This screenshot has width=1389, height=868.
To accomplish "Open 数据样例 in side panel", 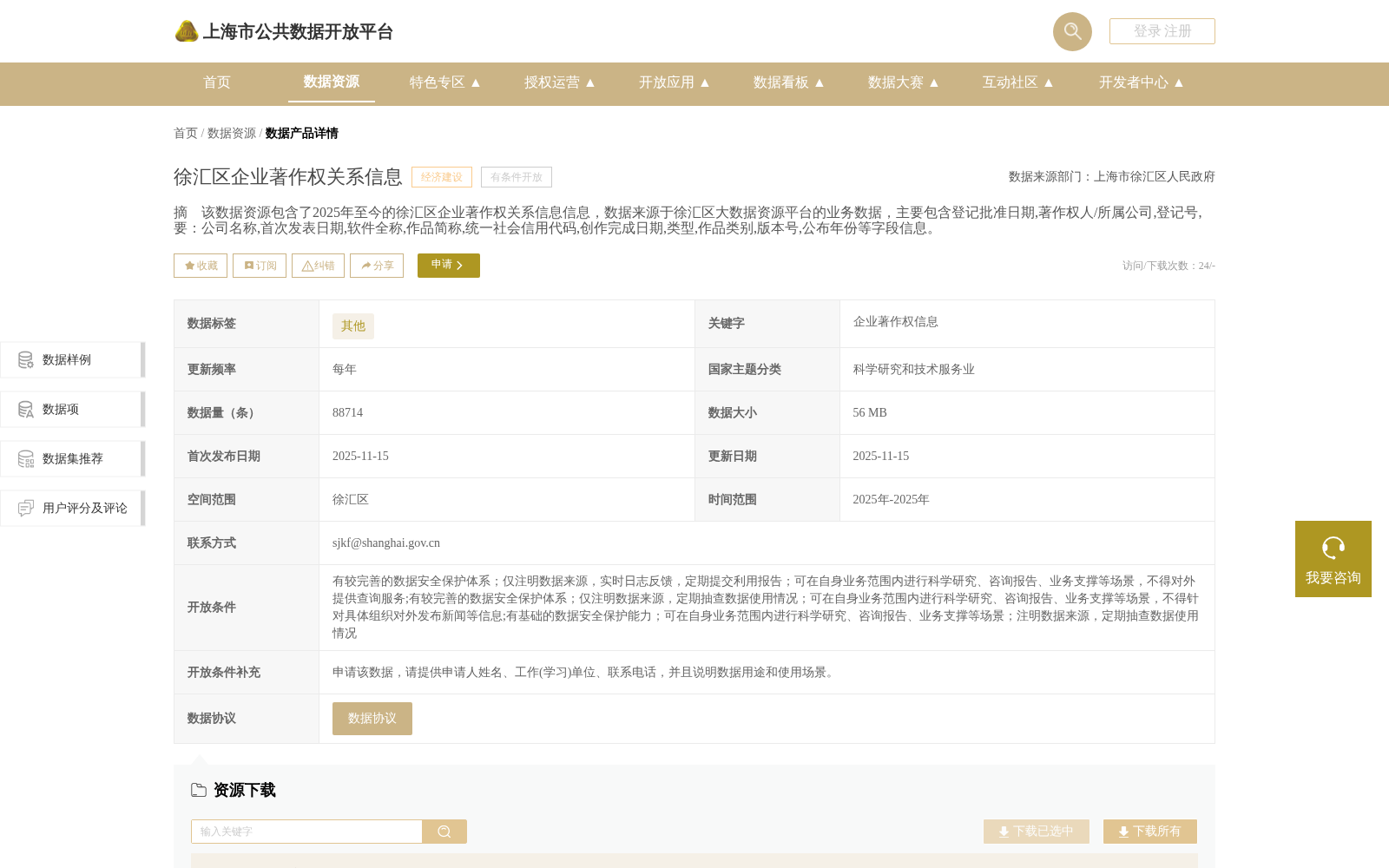I will coord(73,359).
